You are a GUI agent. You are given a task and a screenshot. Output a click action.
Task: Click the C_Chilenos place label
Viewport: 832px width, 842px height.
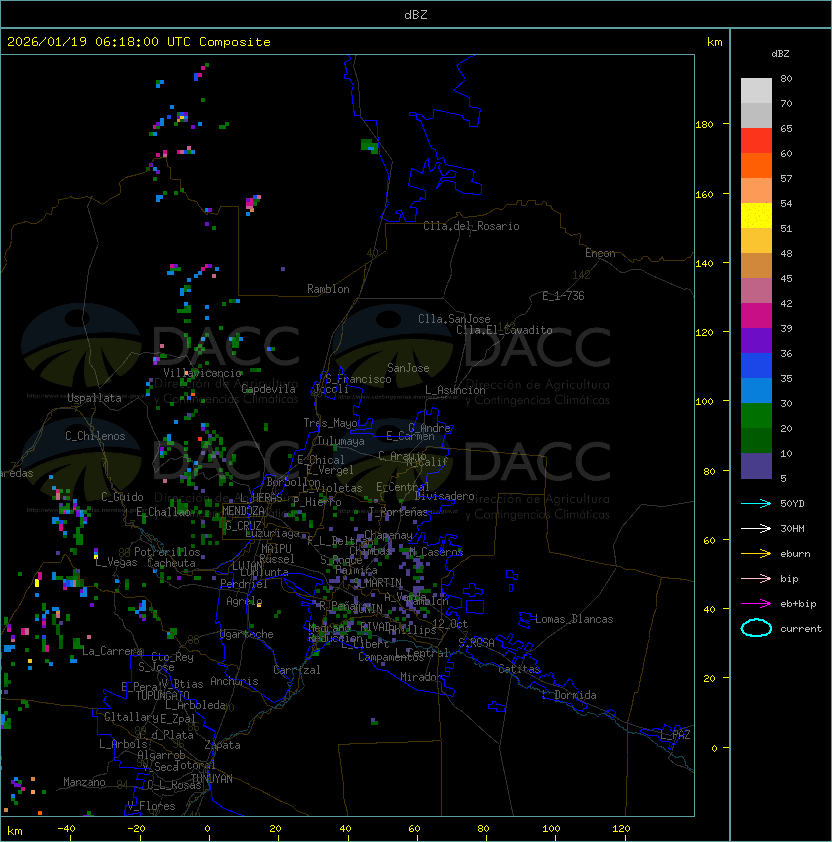(x=95, y=436)
